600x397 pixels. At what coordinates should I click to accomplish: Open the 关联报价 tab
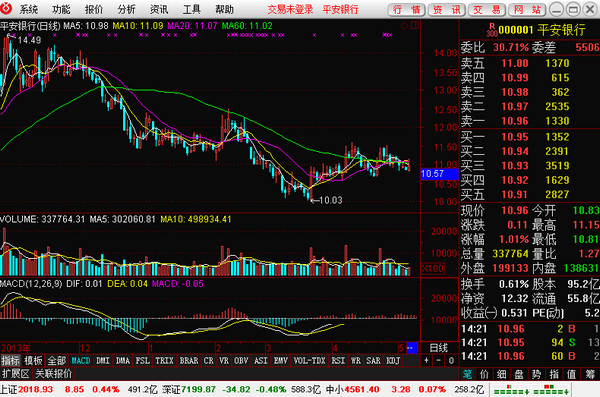(x=54, y=374)
